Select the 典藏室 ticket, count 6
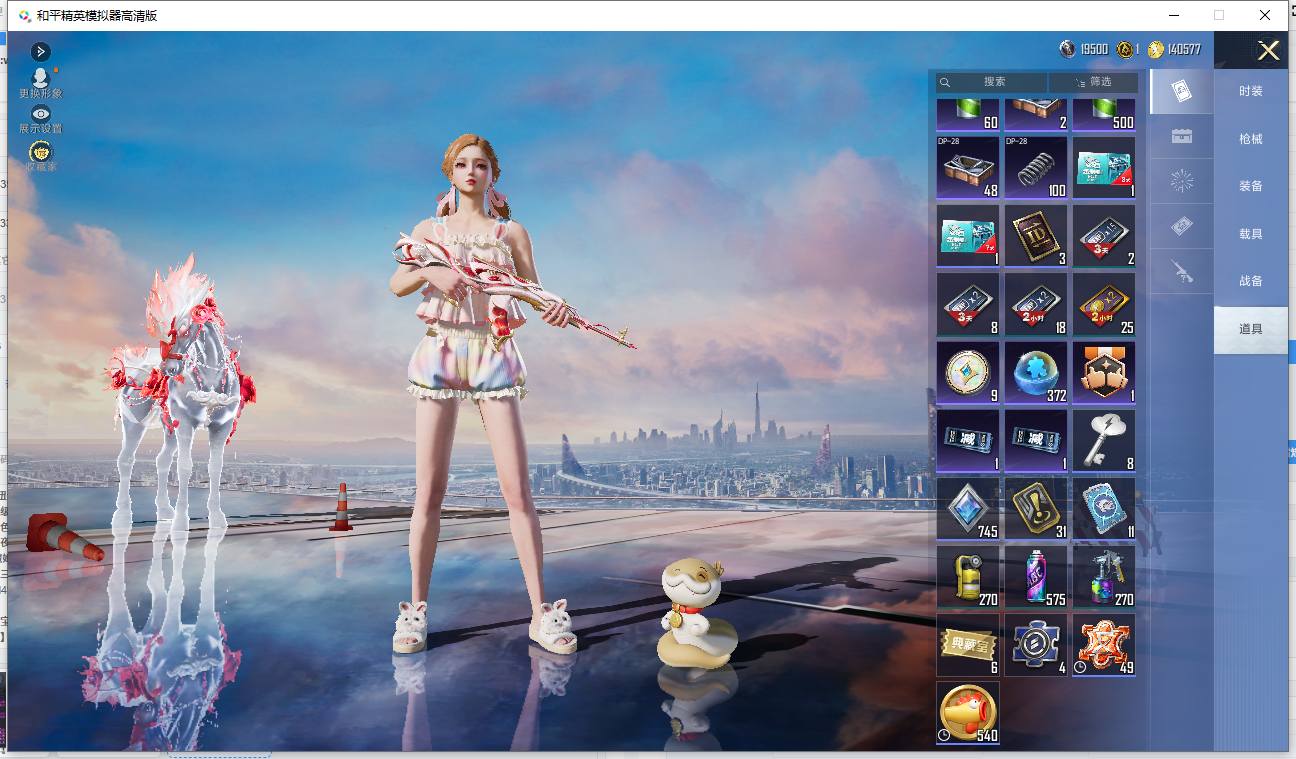This screenshot has width=1296, height=759. tap(968, 644)
